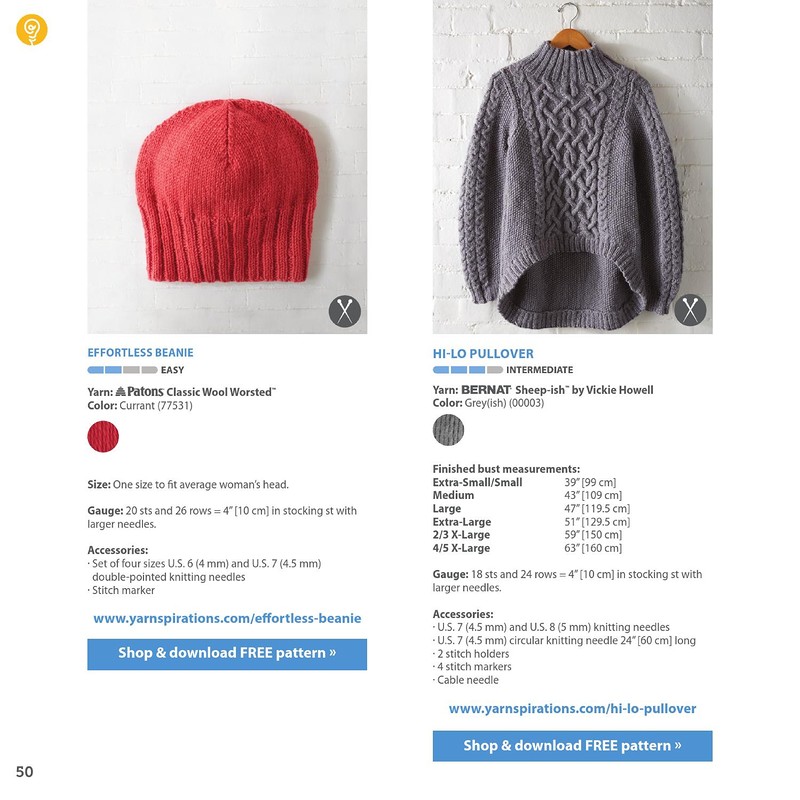Click Shop & download button under pullover
This screenshot has height=800, width=800.
point(572,746)
